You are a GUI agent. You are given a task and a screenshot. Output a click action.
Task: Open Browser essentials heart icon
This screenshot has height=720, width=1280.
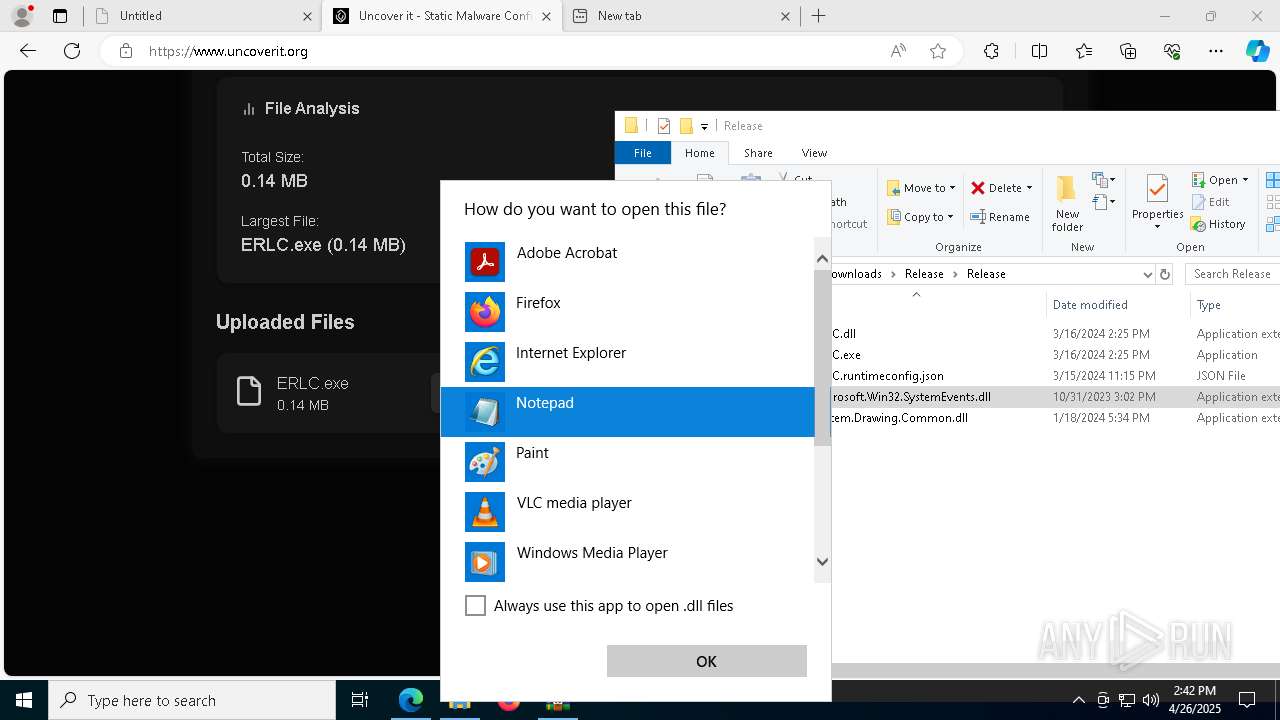1172,51
